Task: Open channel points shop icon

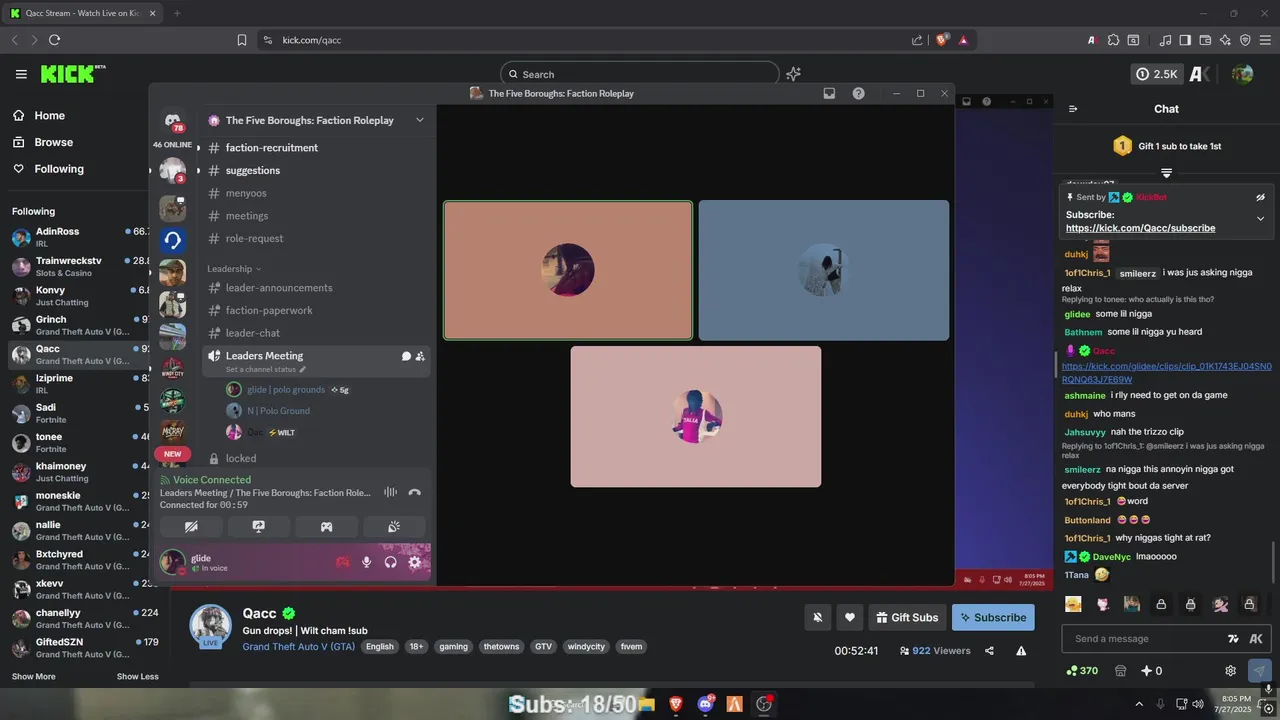Action: click(1121, 671)
